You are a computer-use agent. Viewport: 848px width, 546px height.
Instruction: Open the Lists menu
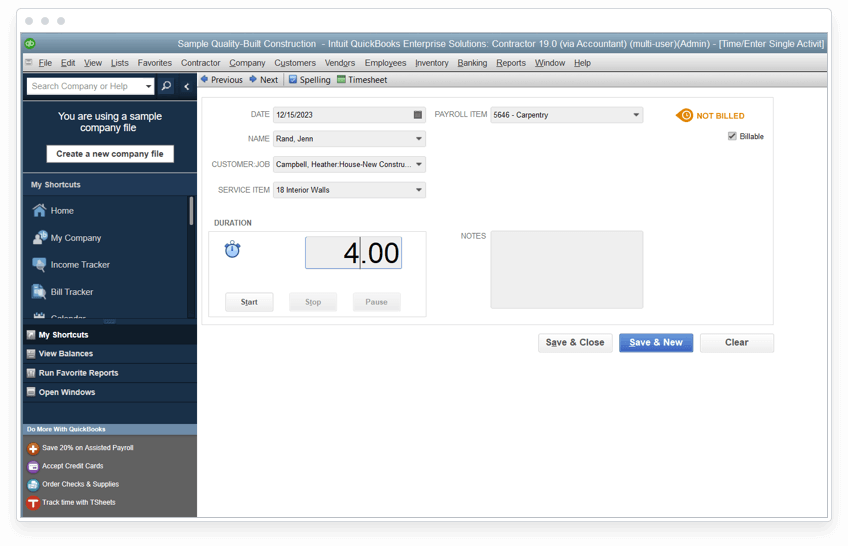120,63
